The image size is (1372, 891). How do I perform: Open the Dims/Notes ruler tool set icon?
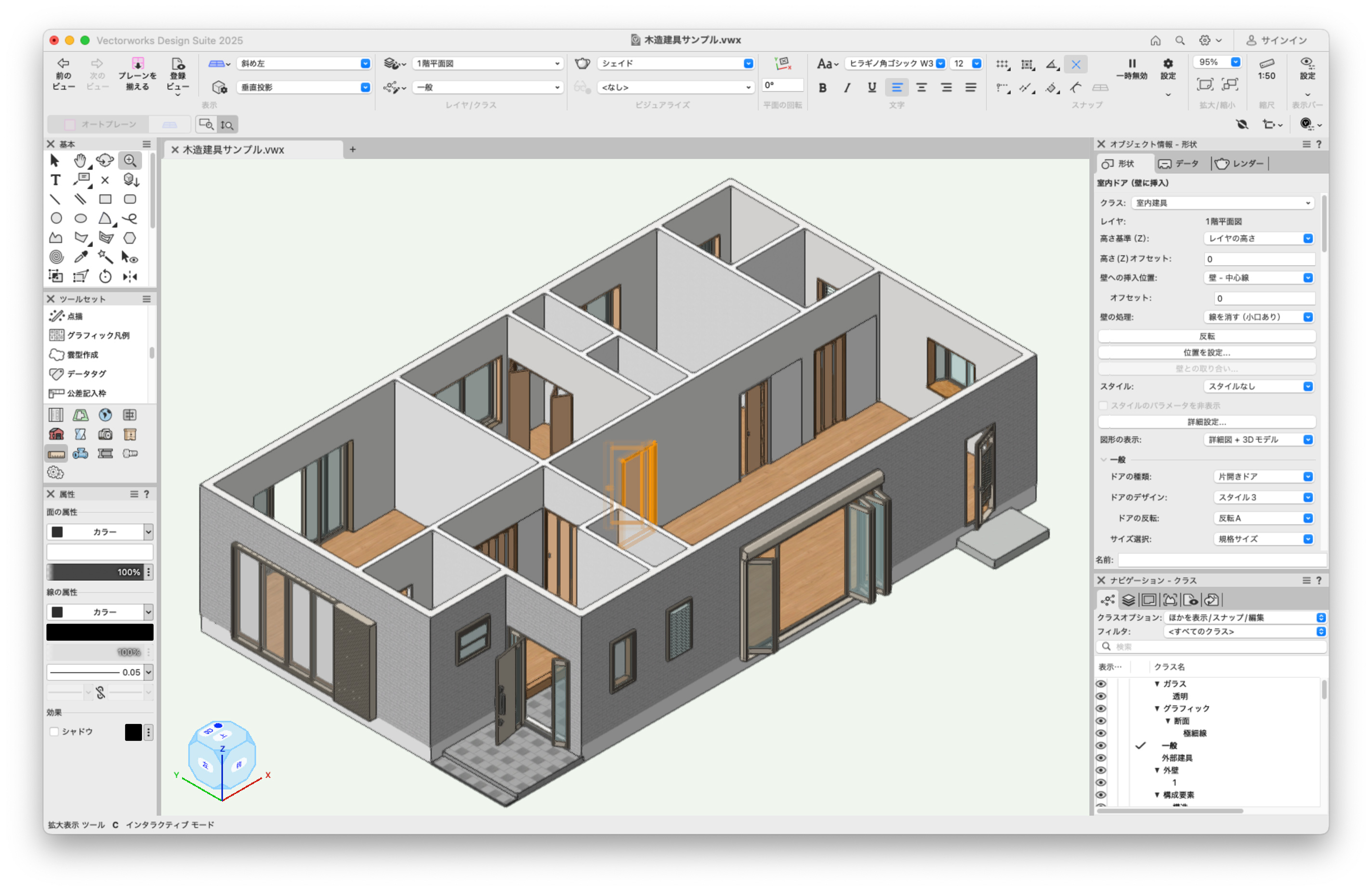point(56,454)
